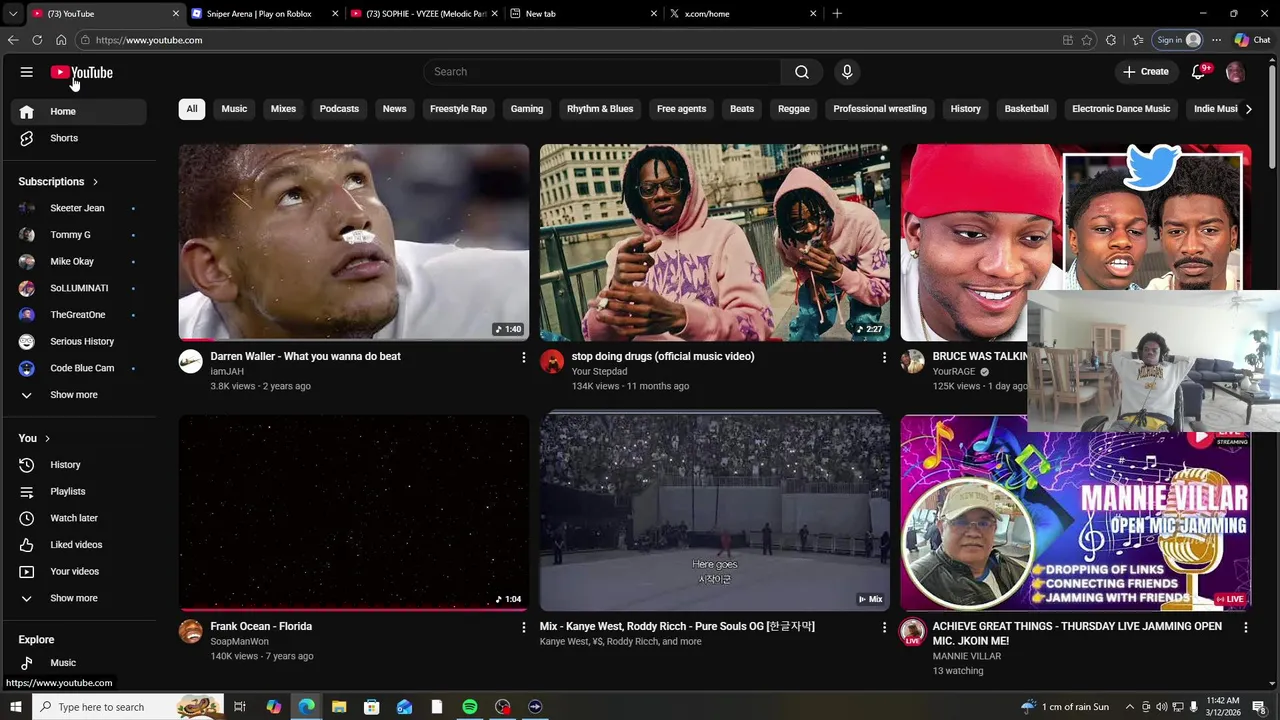Screen dimensions: 1280x720
Task: Expand the You section chevron
Action: pyautogui.click(x=47, y=439)
